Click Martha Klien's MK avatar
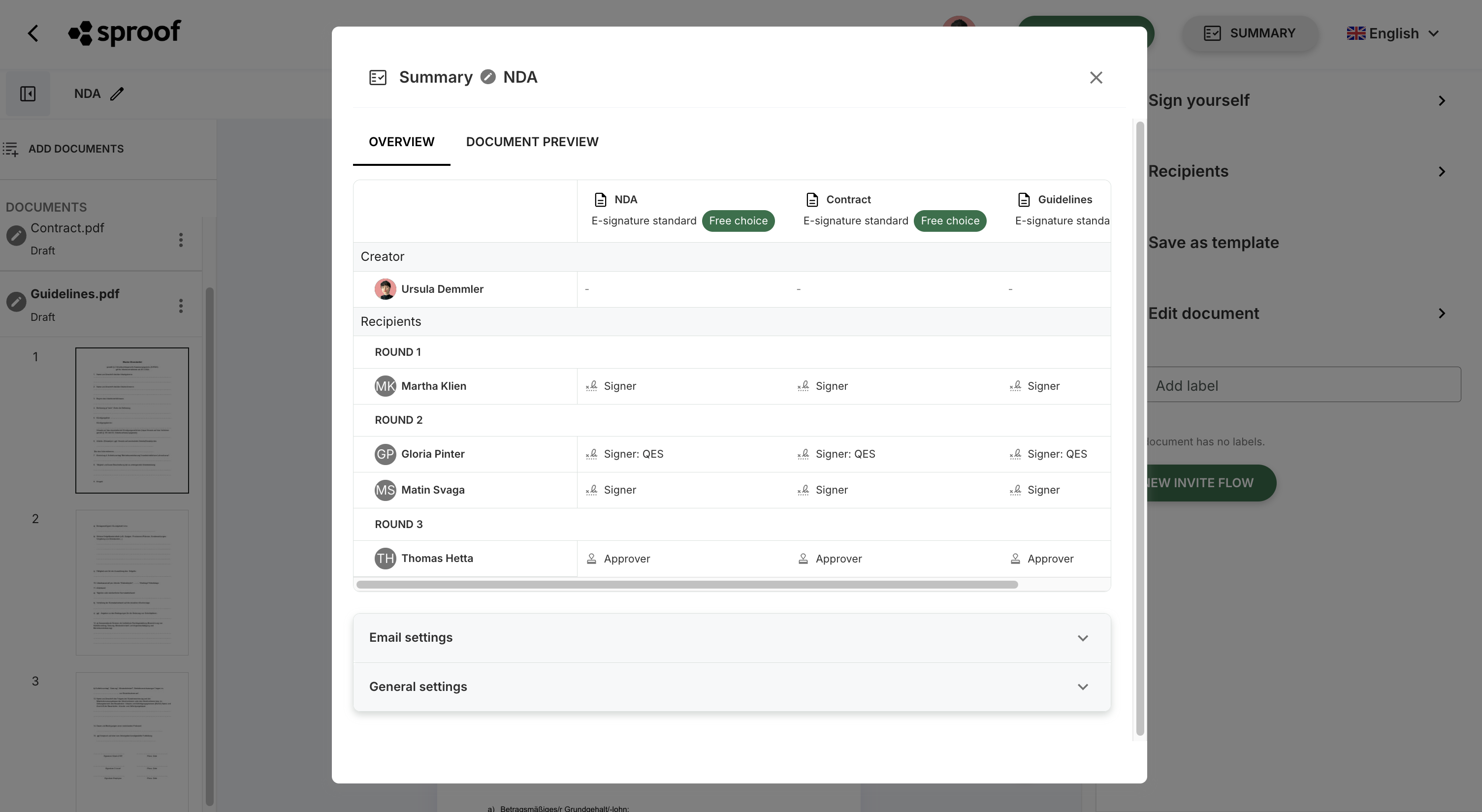 point(386,386)
